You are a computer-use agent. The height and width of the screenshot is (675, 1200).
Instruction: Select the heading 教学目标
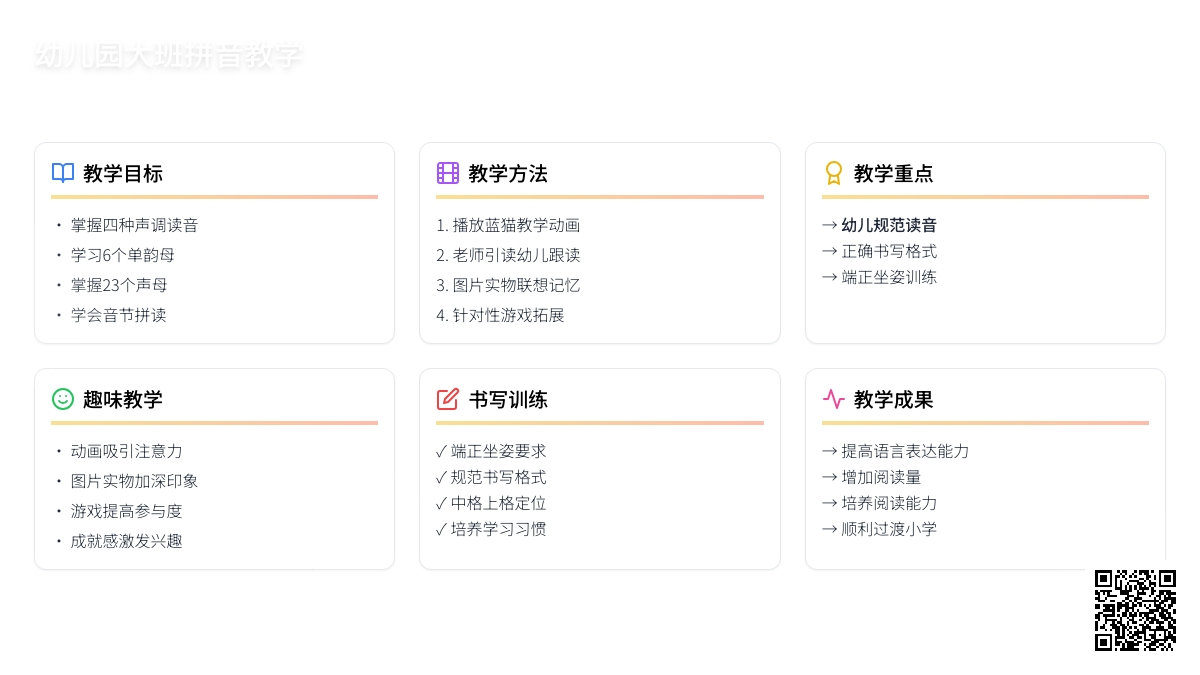(x=123, y=173)
